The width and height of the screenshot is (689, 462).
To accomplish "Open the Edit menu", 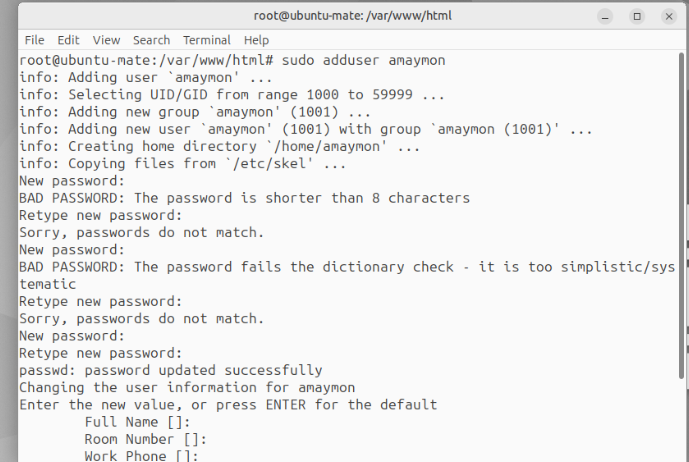I will coord(68,40).
